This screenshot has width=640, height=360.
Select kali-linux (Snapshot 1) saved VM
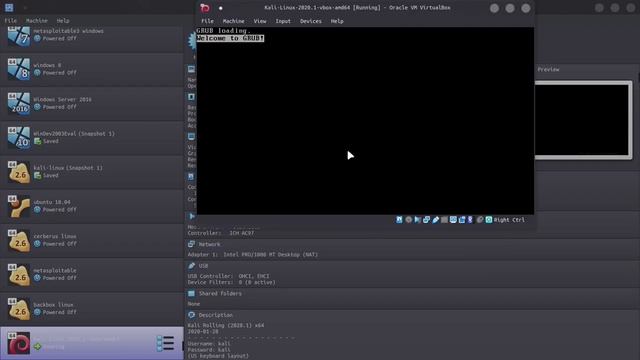92,172
